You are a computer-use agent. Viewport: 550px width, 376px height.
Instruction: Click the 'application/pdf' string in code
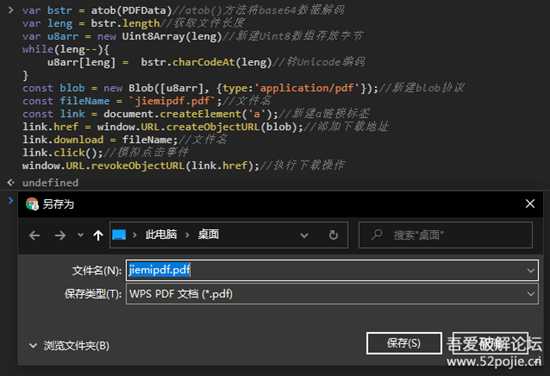coord(307,88)
